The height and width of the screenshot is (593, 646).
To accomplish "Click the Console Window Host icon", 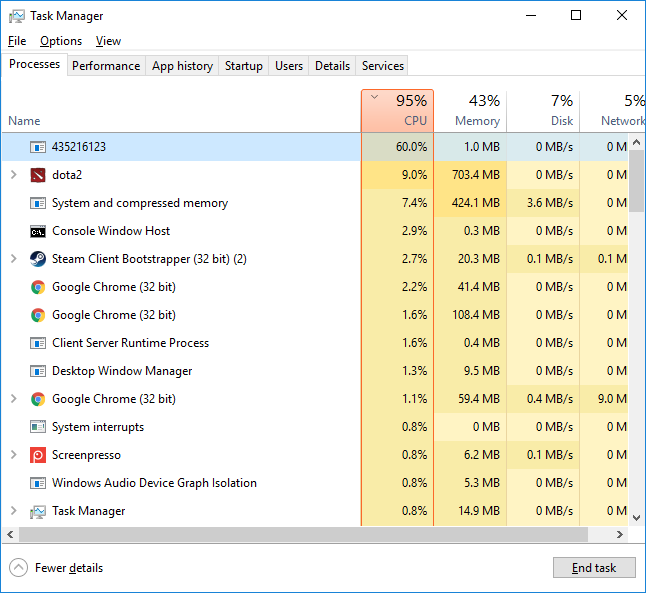I will coord(38,231).
